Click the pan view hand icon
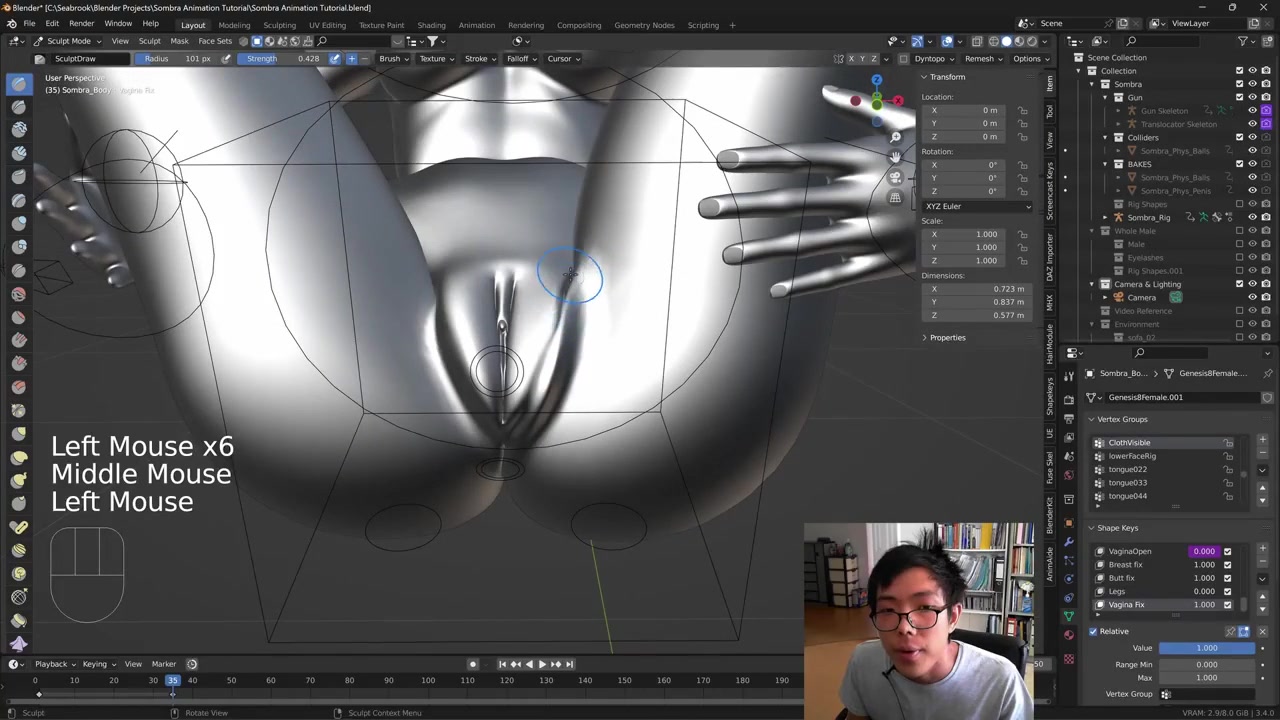The width and height of the screenshot is (1280, 720). [895, 157]
